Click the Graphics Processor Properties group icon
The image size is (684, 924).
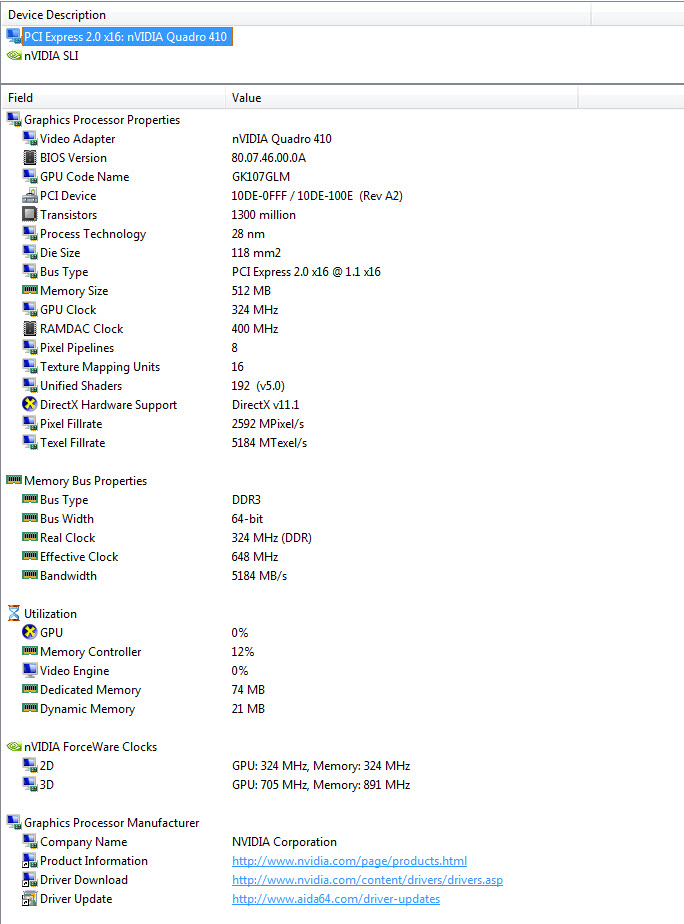point(14,120)
